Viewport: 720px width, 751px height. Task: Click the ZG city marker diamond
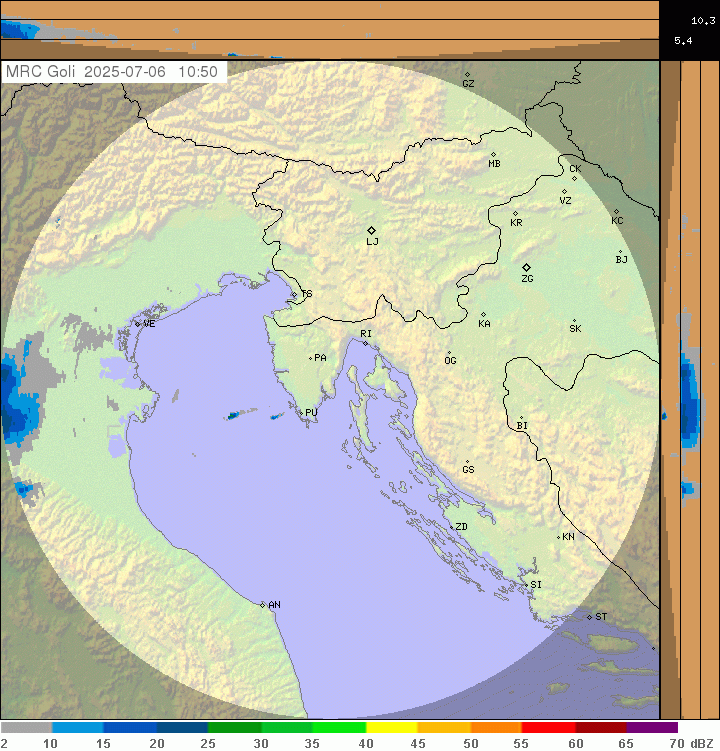point(526,267)
